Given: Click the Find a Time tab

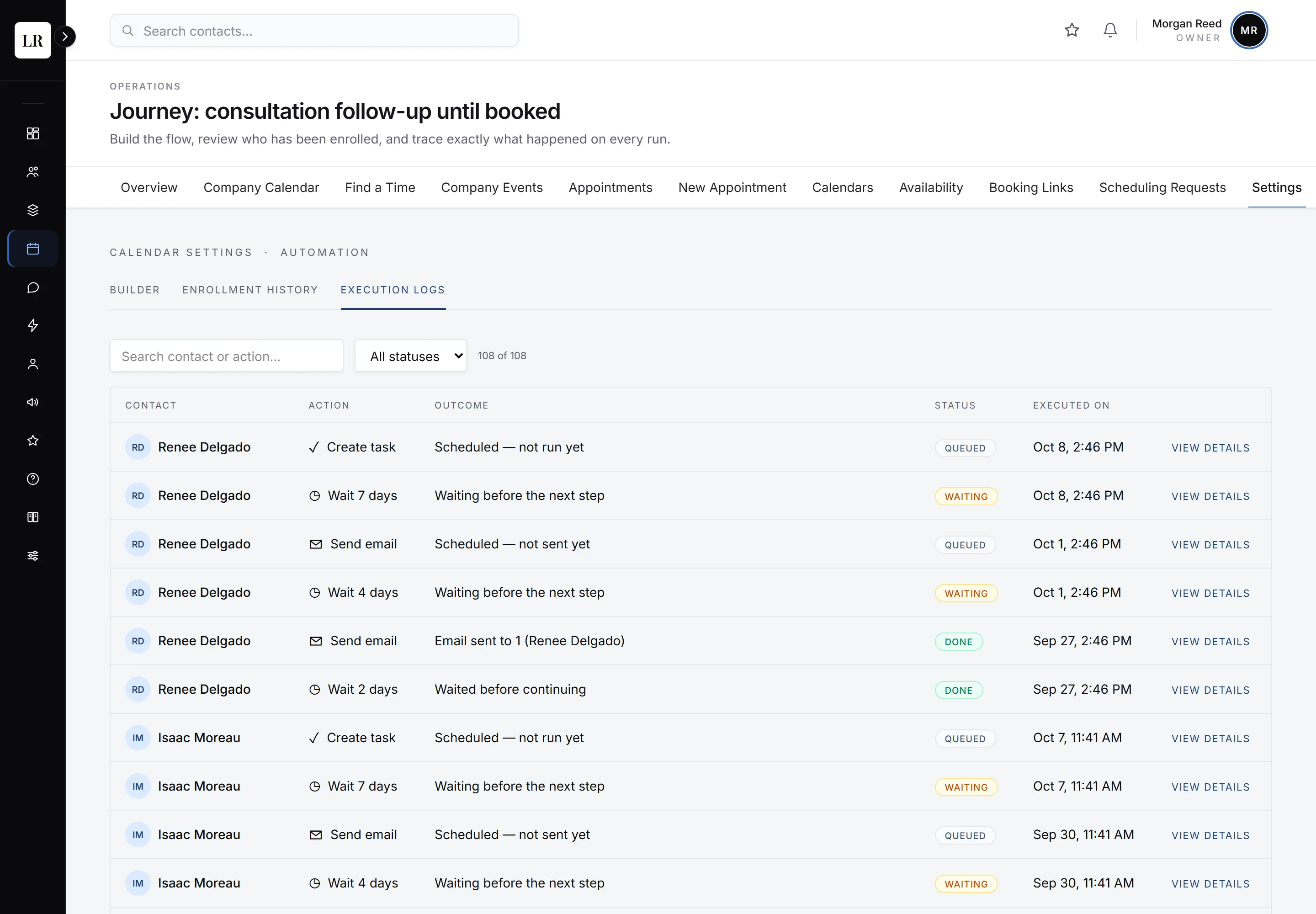Looking at the screenshot, I should coord(380,187).
